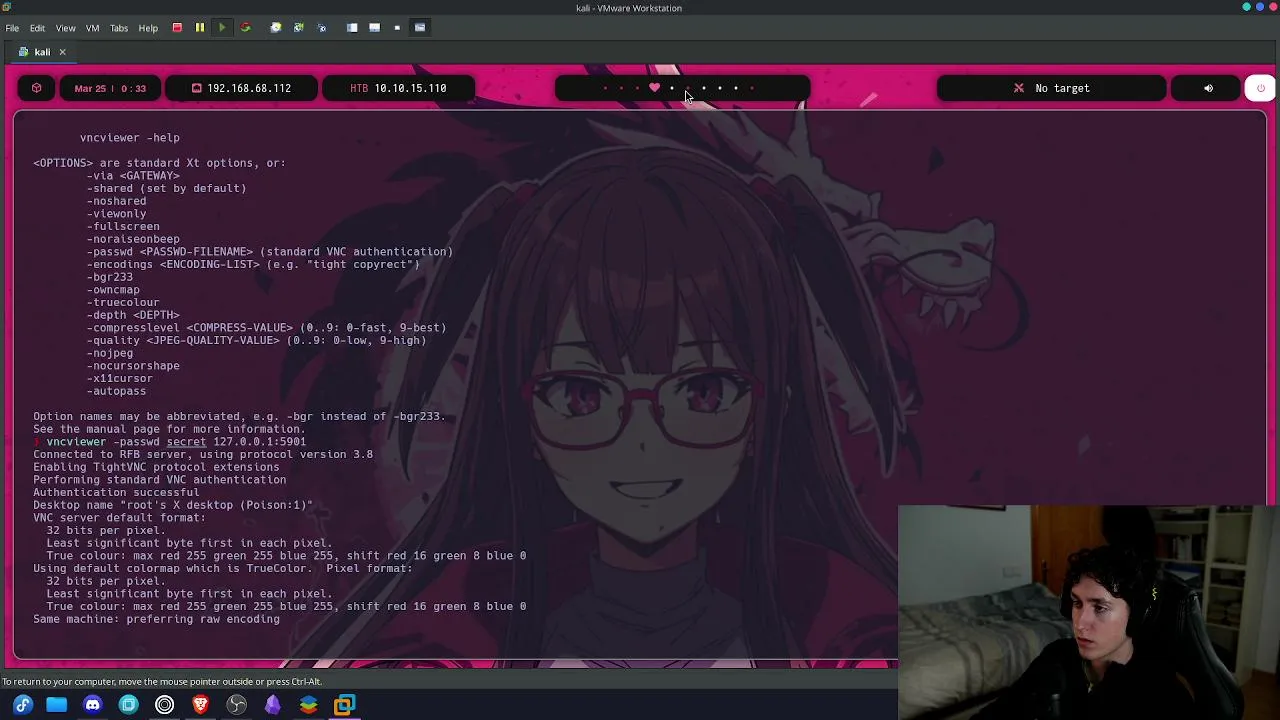Click the cube launcher icon in the Kali bar
1280x720 pixels.
[37, 88]
